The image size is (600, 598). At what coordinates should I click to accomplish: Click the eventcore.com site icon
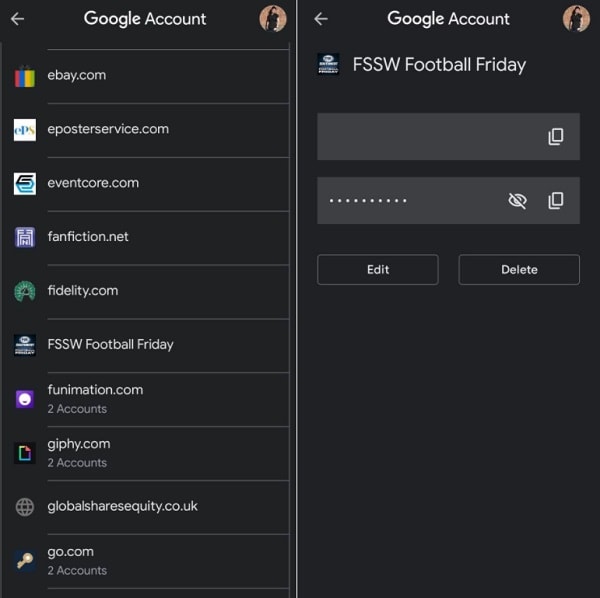[25, 184]
